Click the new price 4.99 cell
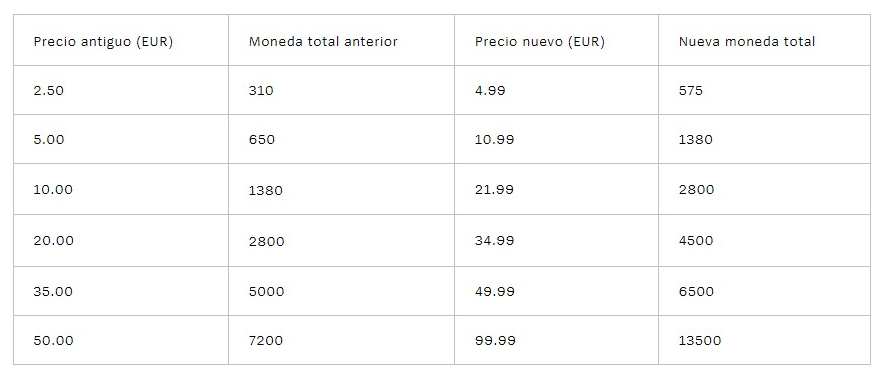This screenshot has width=883, height=378. [x=556, y=90]
